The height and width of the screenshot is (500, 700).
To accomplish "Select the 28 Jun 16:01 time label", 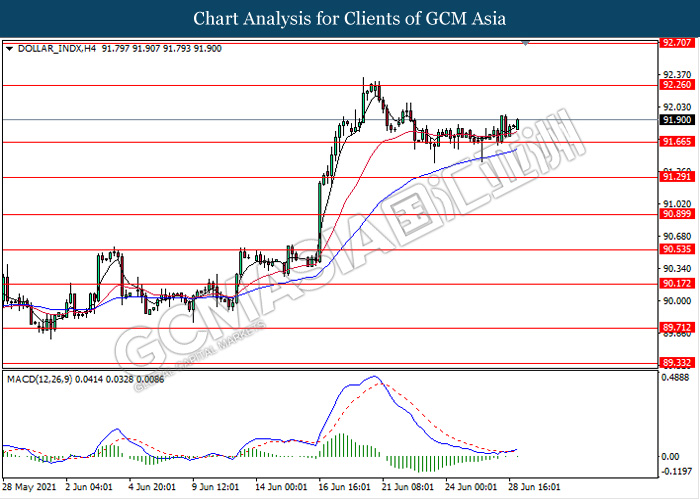I will 534,487.
